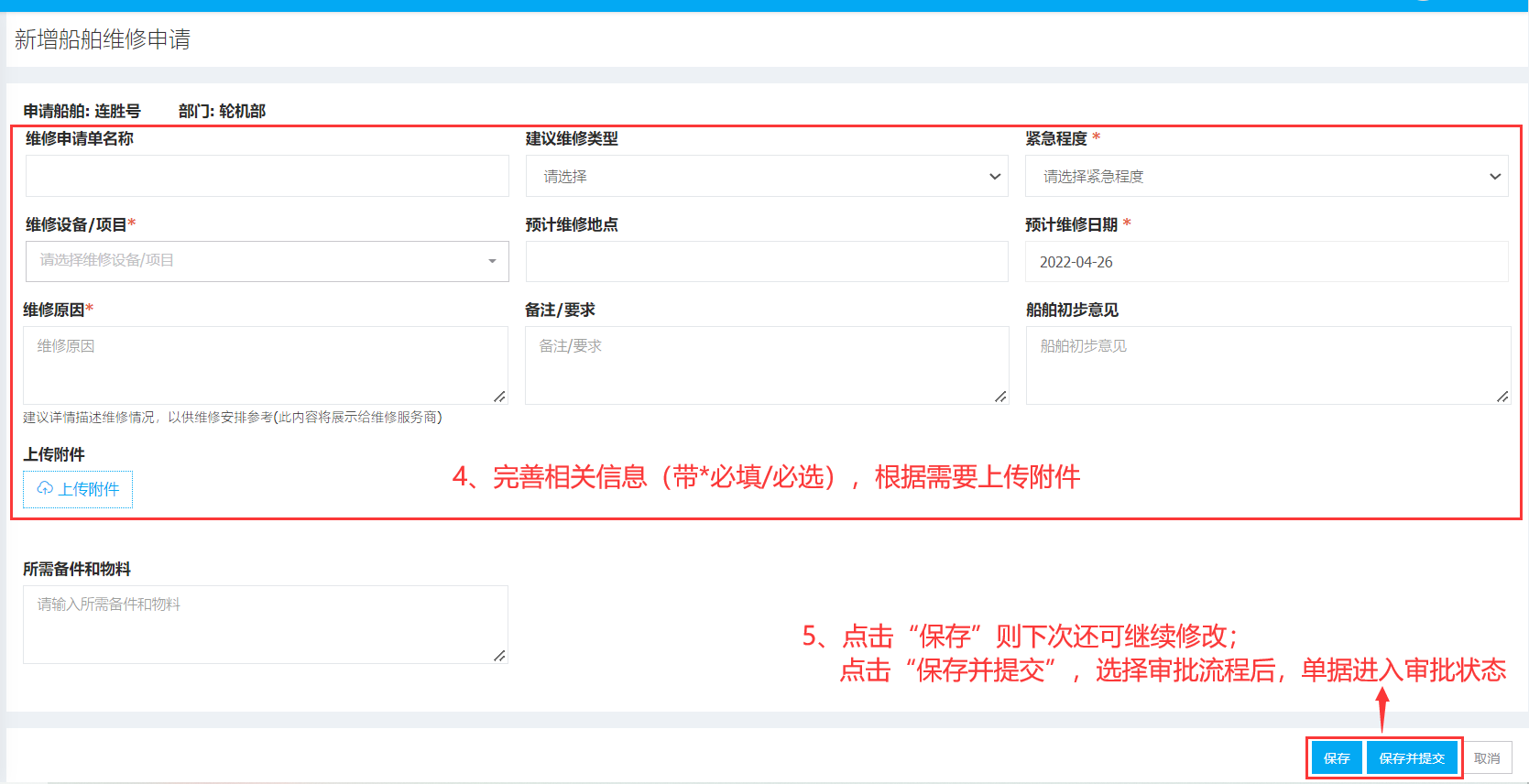The image size is (1529, 784).
Task: Click the 新增船舶维修申请 page title
Action: pyautogui.click(x=103, y=39)
